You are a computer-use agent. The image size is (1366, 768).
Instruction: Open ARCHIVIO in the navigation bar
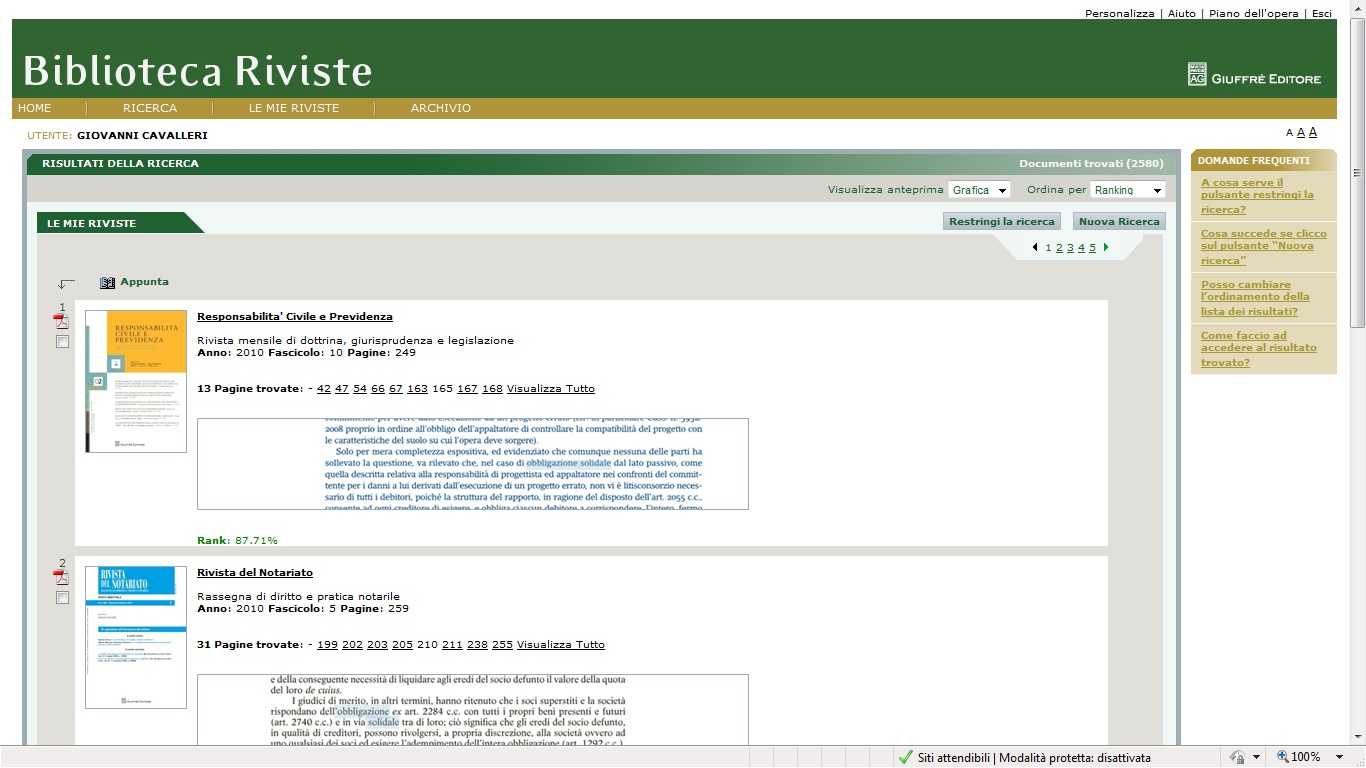tap(441, 108)
